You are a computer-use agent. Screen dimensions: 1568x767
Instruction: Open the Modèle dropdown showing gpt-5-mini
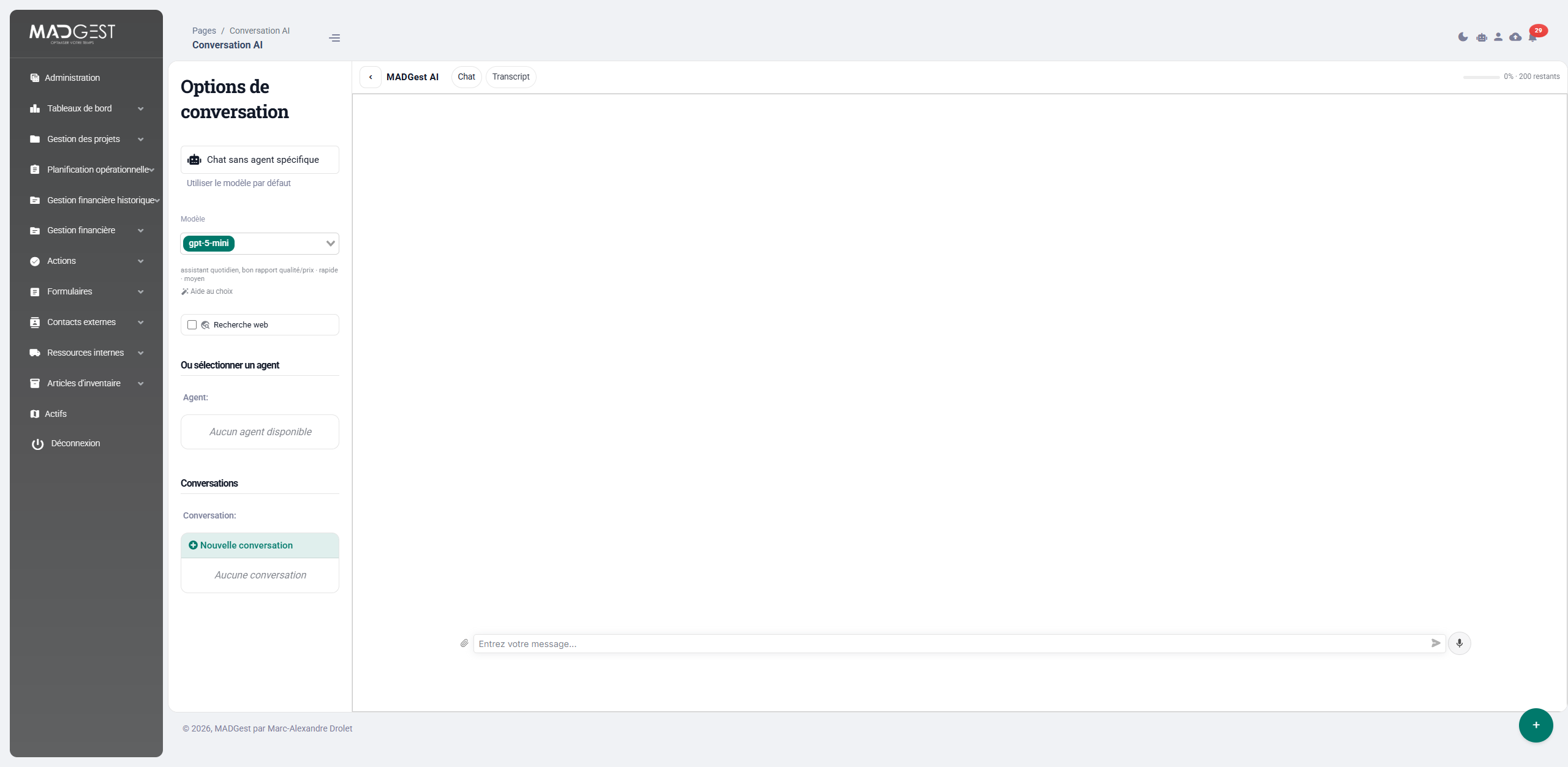click(260, 243)
